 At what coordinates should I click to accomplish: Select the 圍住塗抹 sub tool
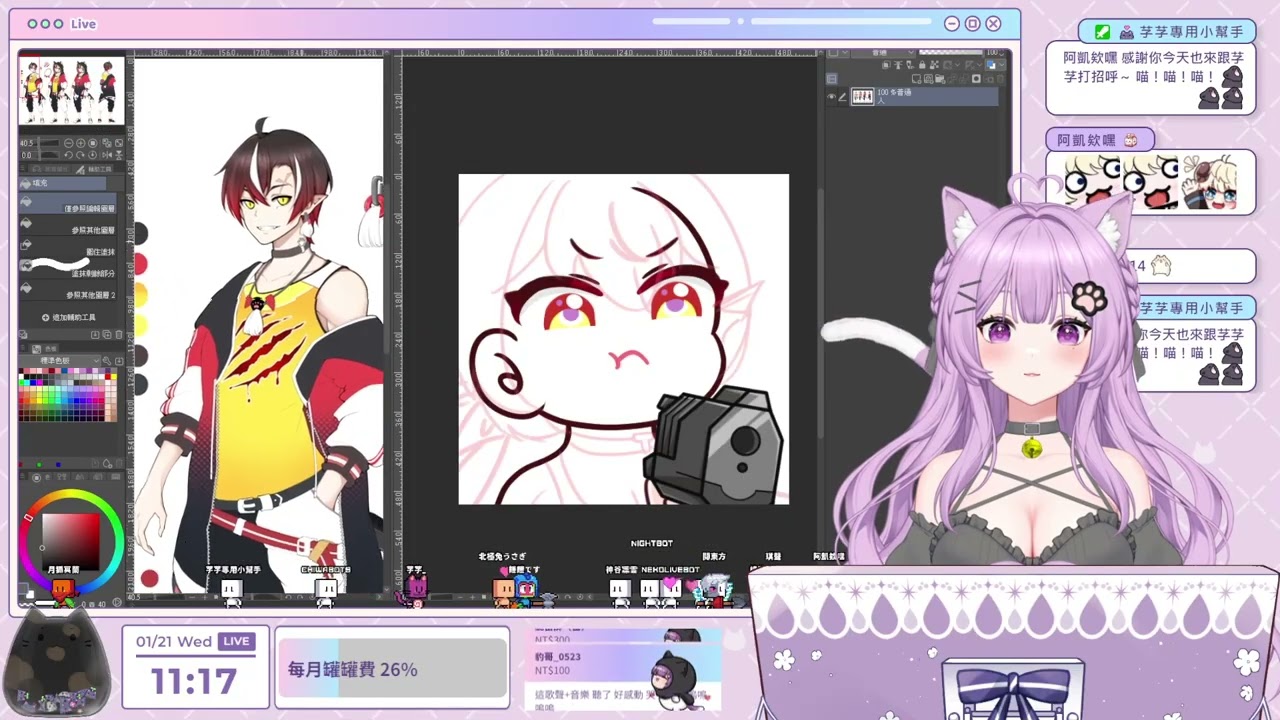(x=67, y=247)
